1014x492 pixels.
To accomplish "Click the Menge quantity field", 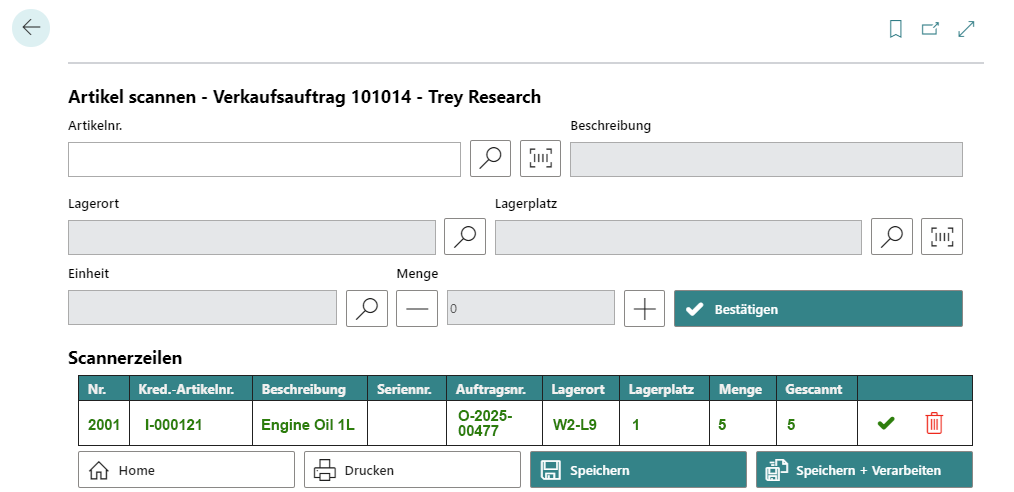I will pyautogui.click(x=531, y=308).
